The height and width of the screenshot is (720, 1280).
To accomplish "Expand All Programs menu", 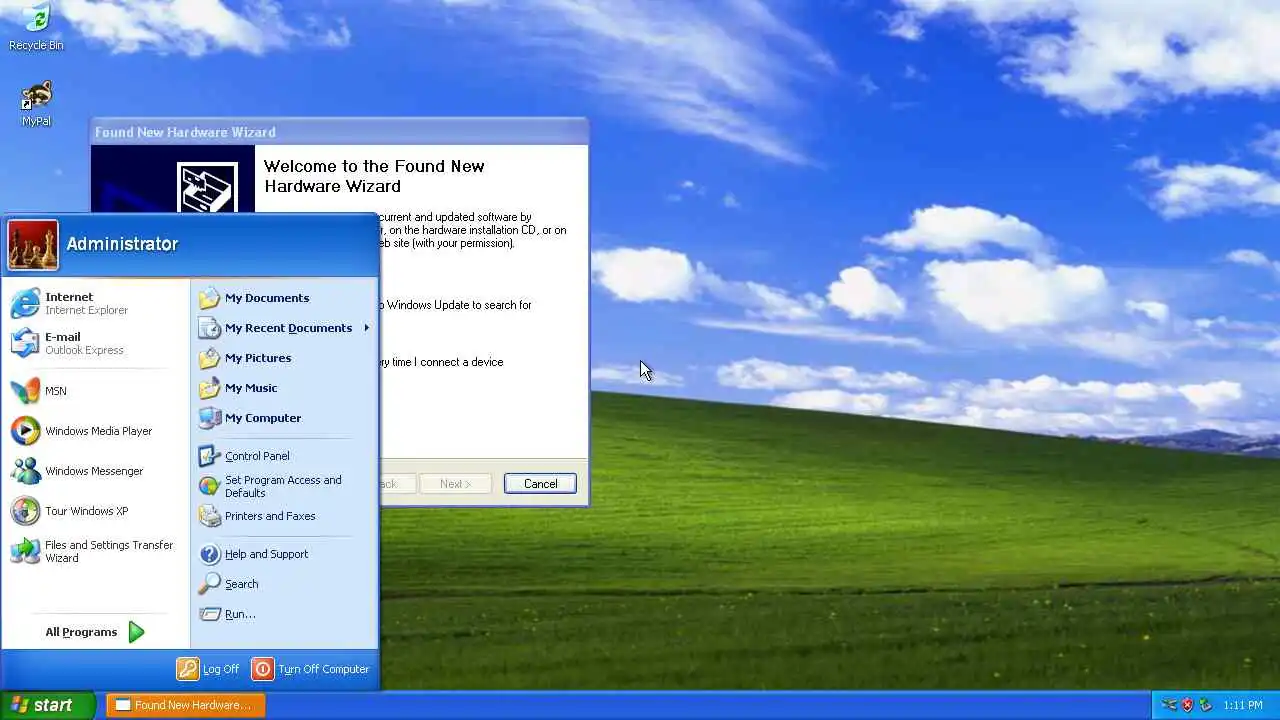I will tap(95, 632).
